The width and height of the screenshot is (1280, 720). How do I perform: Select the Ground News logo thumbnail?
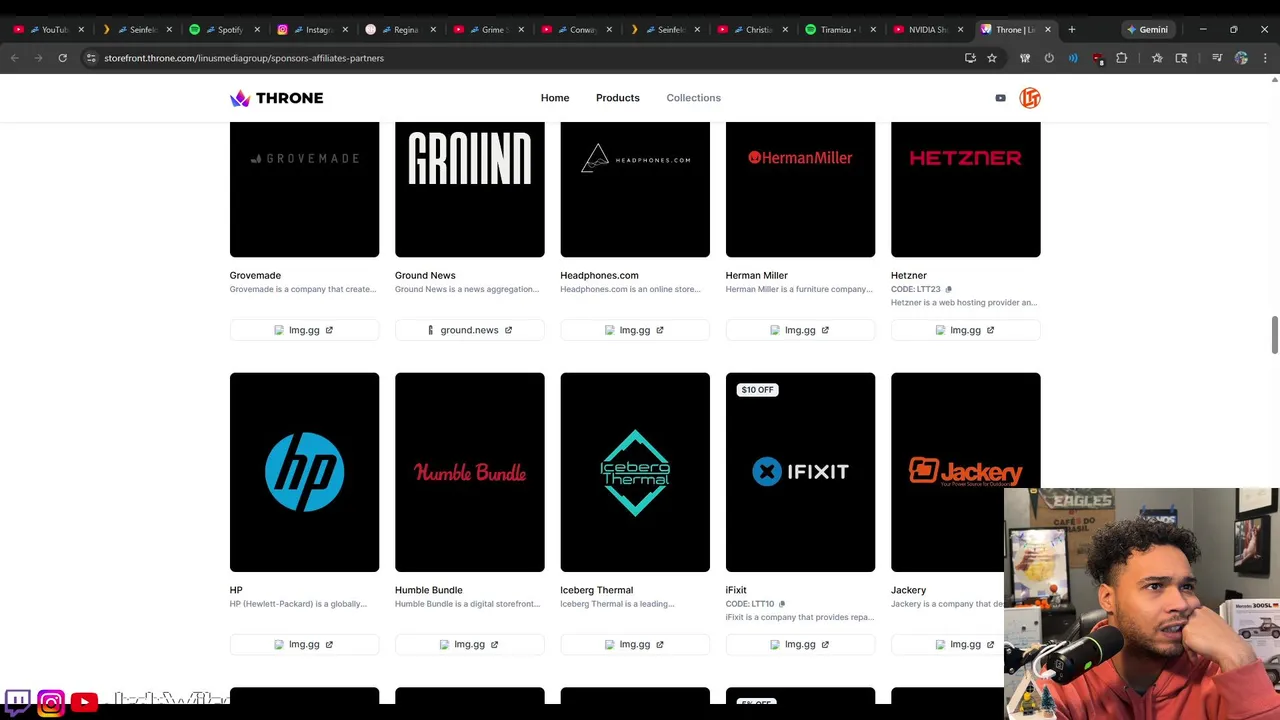point(469,190)
